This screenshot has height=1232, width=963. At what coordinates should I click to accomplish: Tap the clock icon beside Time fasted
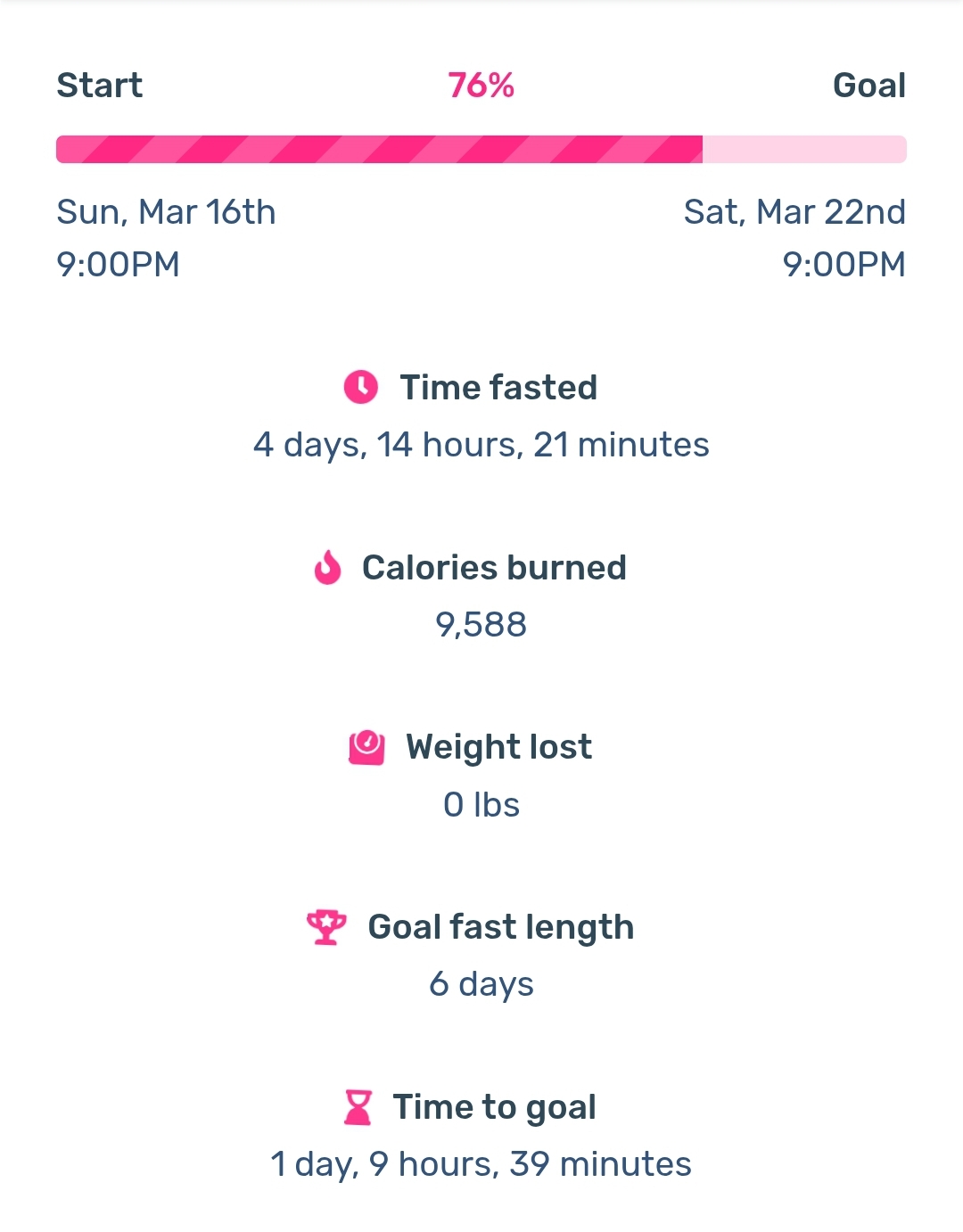click(x=361, y=387)
